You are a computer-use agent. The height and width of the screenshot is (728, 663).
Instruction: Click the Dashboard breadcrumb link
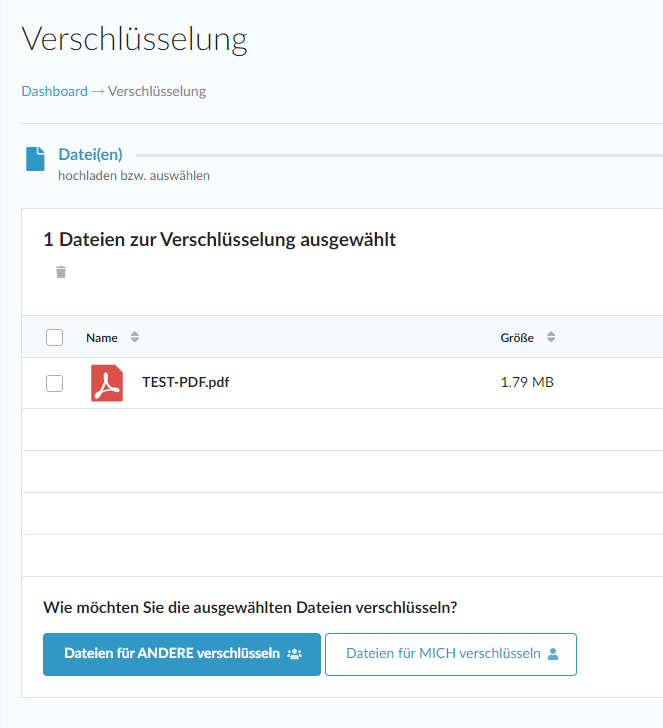tap(54, 91)
